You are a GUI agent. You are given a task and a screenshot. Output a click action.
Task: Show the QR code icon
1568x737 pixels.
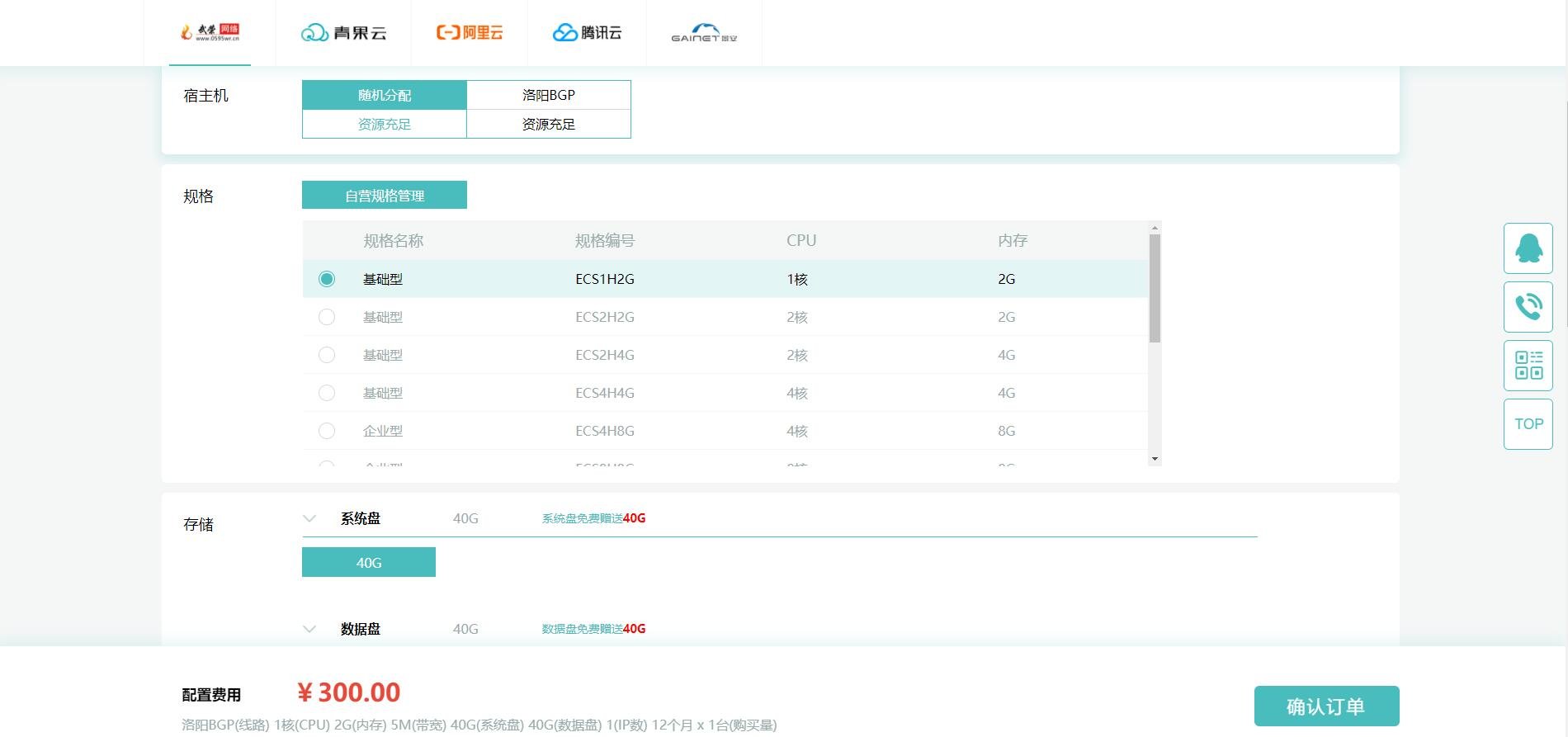tap(1528, 366)
